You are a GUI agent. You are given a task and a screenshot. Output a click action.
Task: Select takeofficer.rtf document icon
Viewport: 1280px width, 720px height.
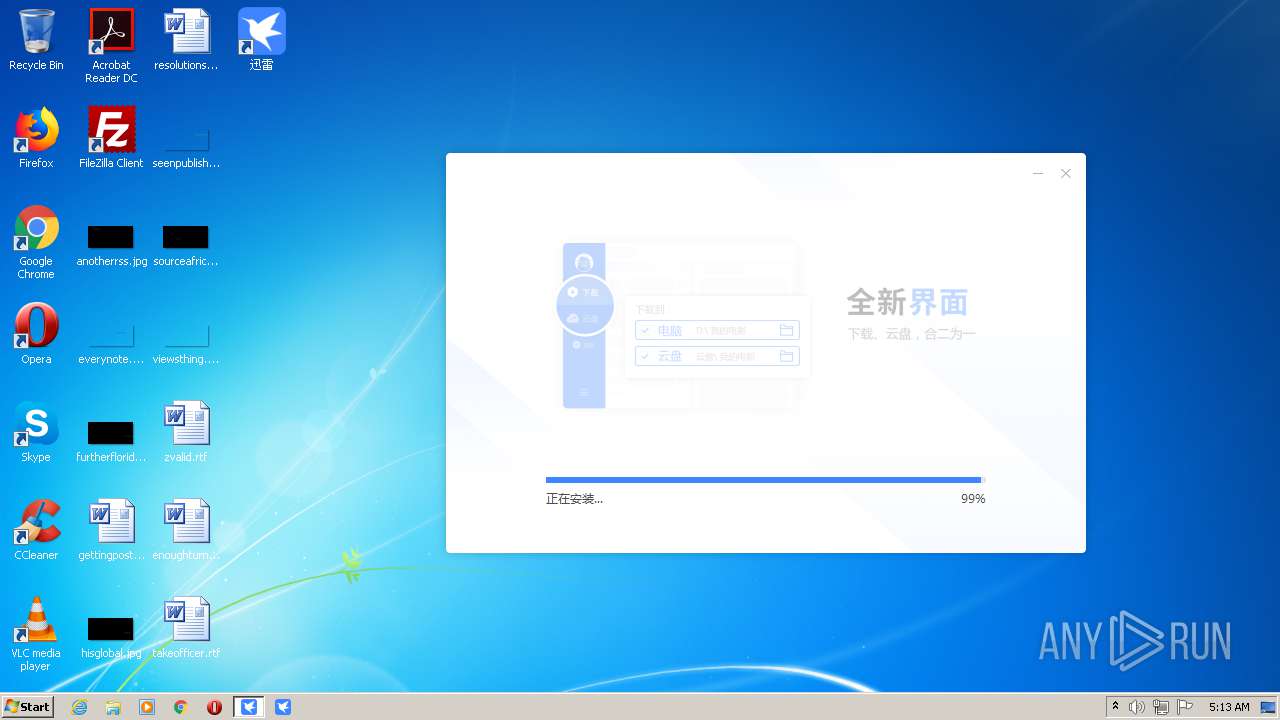coord(186,628)
